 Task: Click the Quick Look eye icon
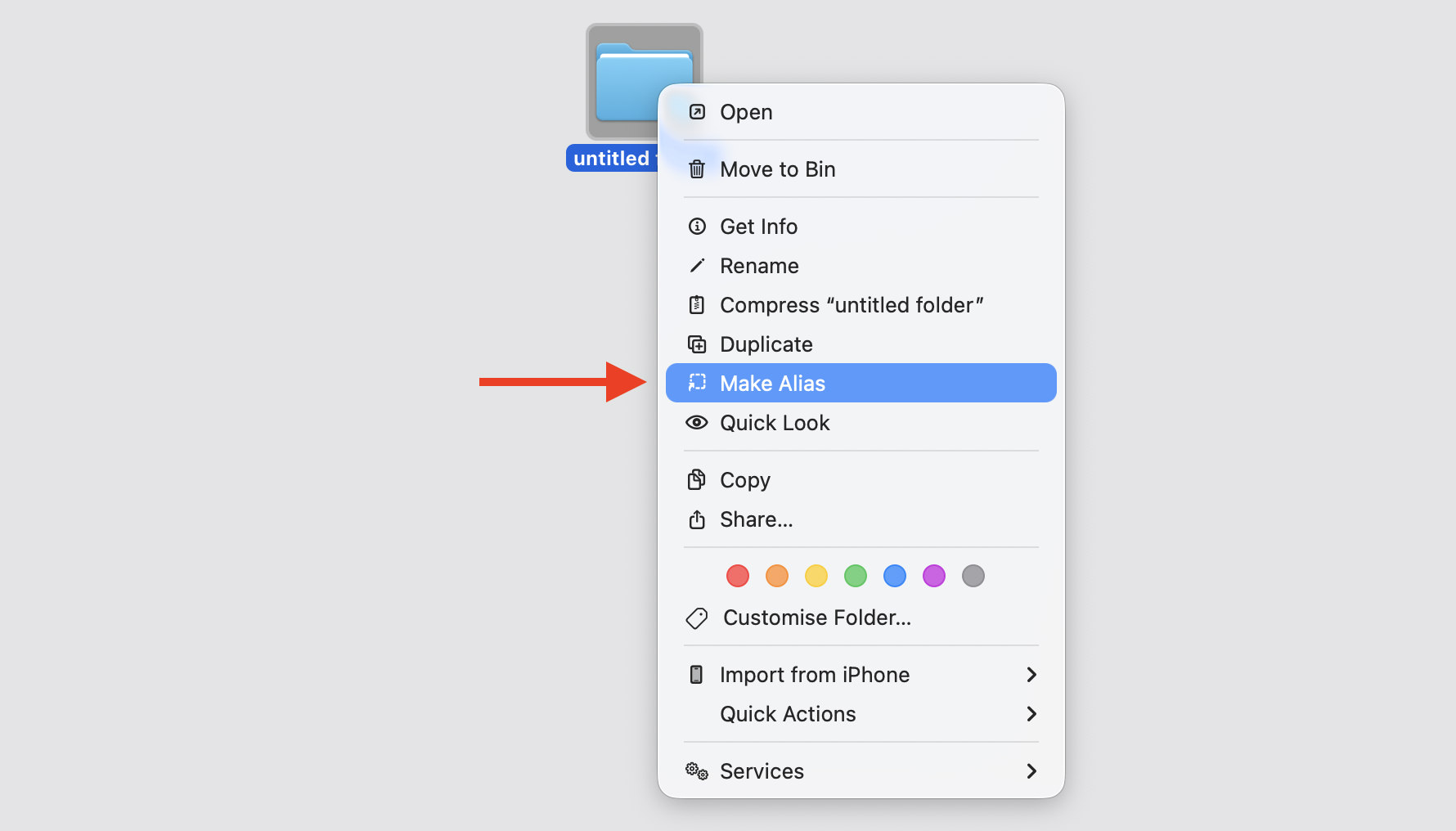click(697, 423)
